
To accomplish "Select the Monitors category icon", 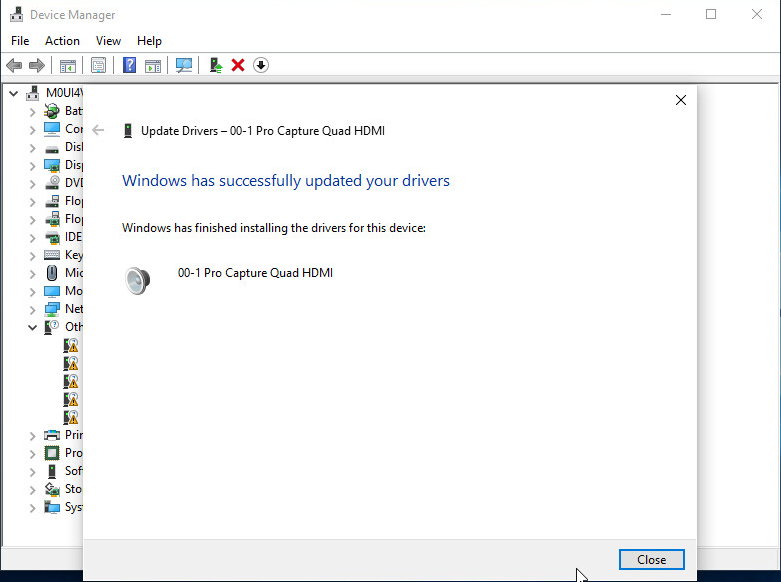I will [x=52, y=291].
